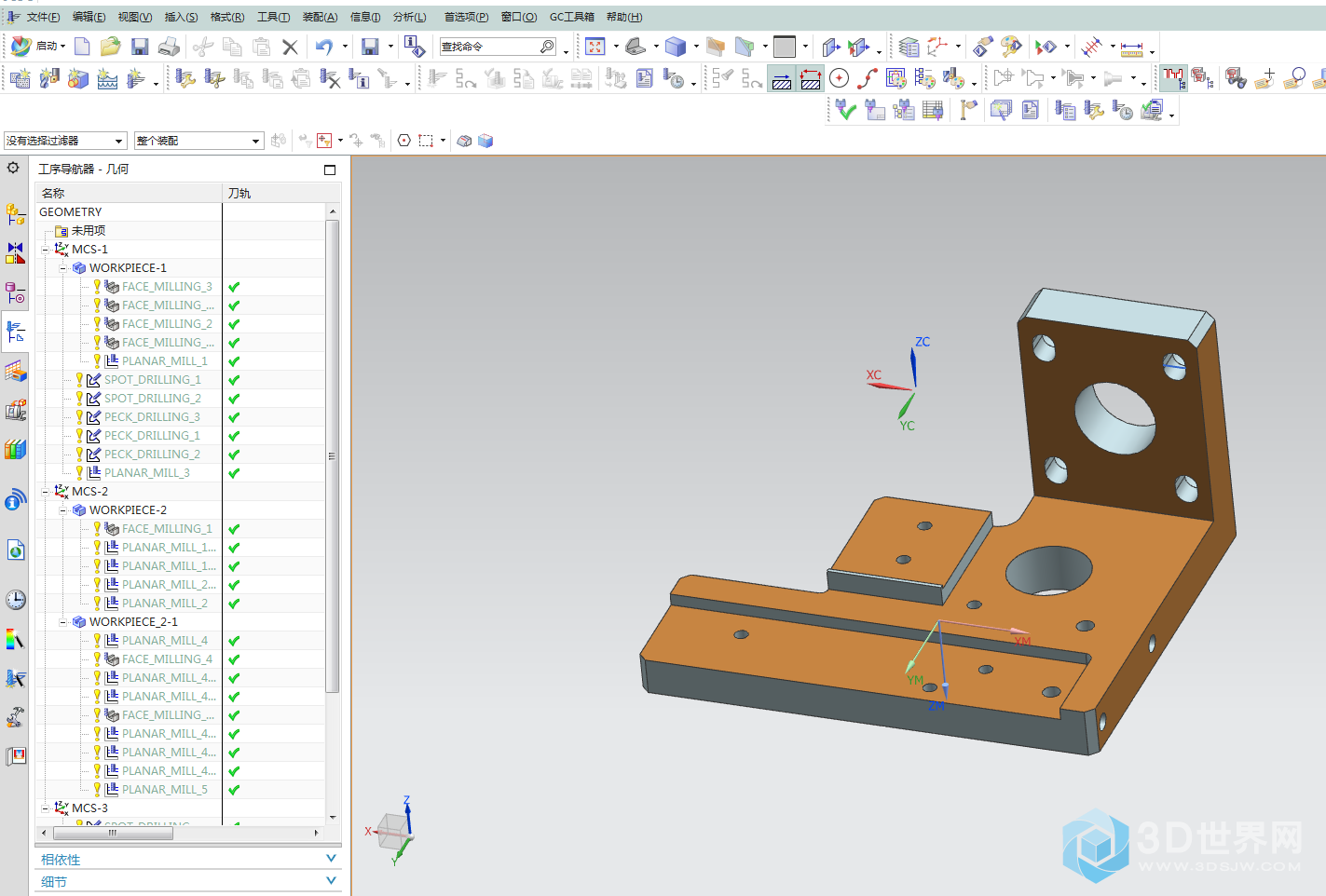
Task: Collapse the MCS-2 tree node
Action: pos(46,492)
